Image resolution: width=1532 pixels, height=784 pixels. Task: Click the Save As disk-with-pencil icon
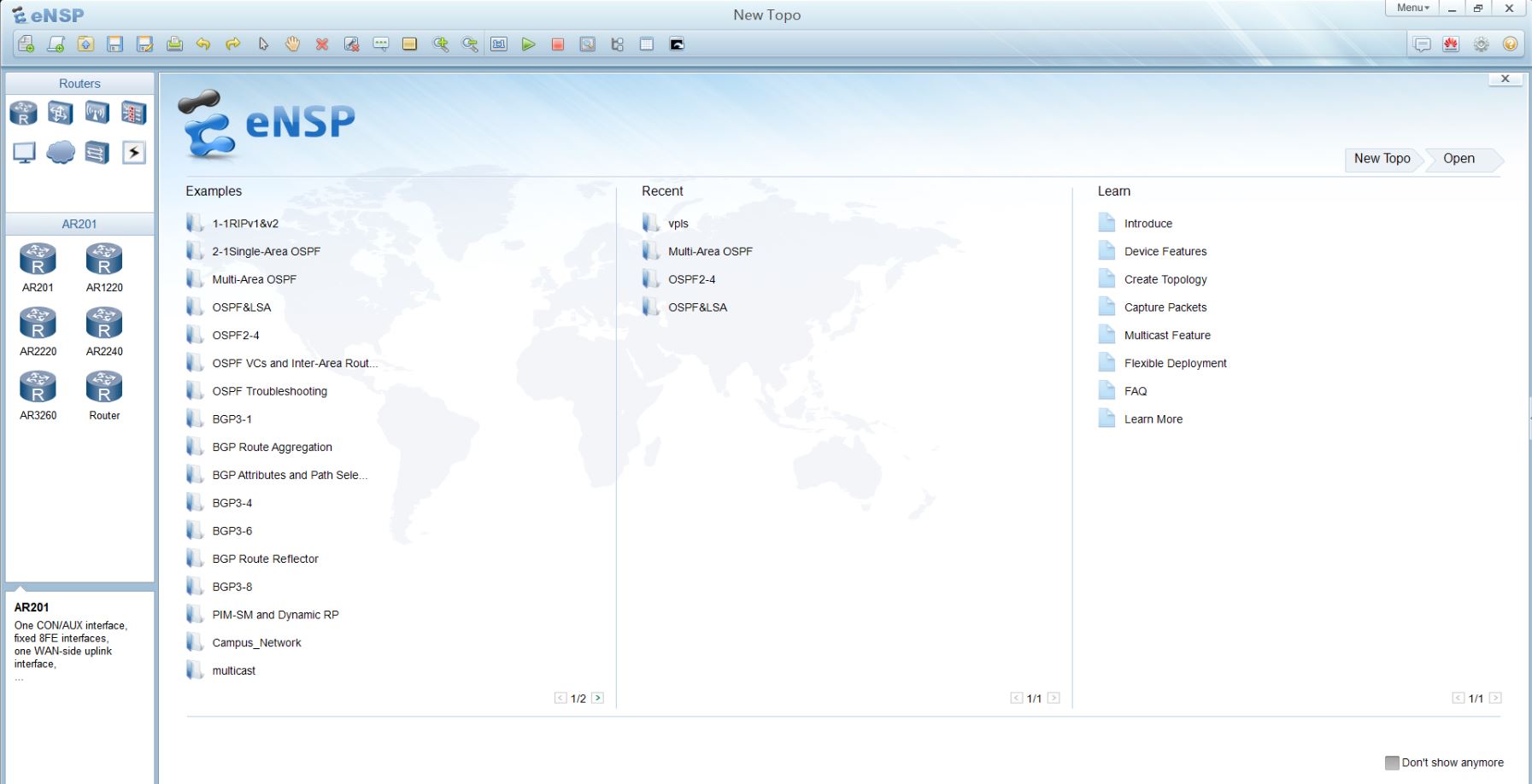145,44
